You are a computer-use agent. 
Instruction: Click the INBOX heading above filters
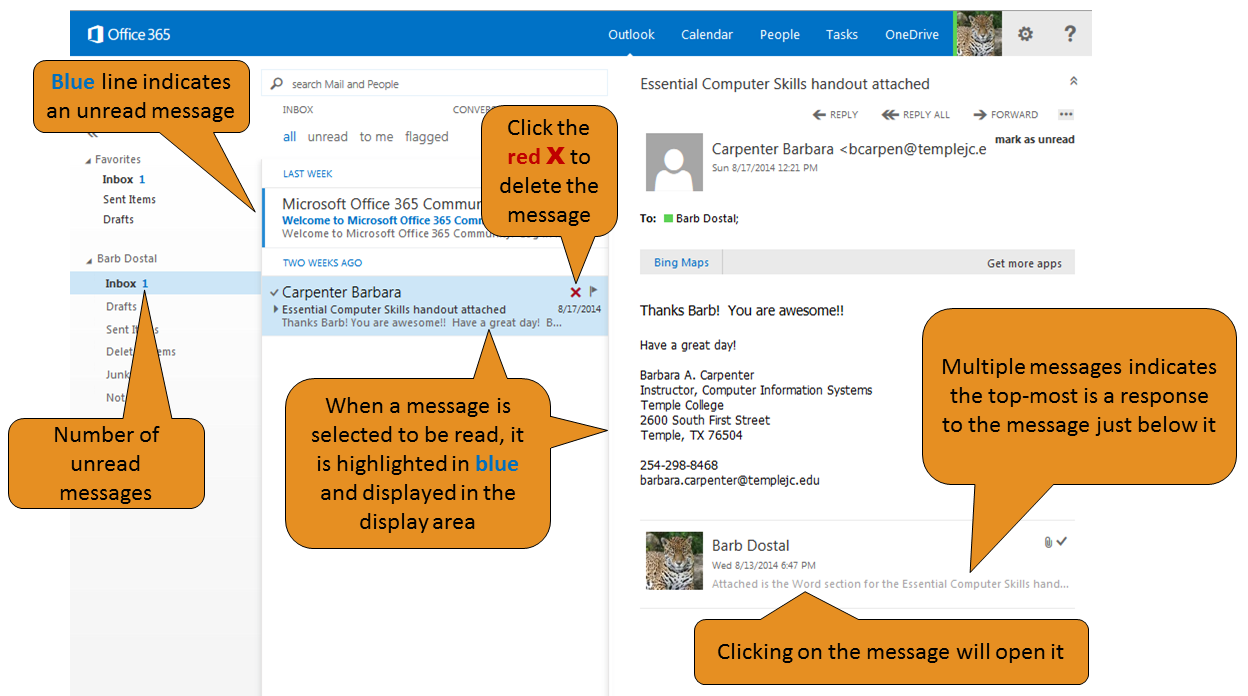(298, 110)
